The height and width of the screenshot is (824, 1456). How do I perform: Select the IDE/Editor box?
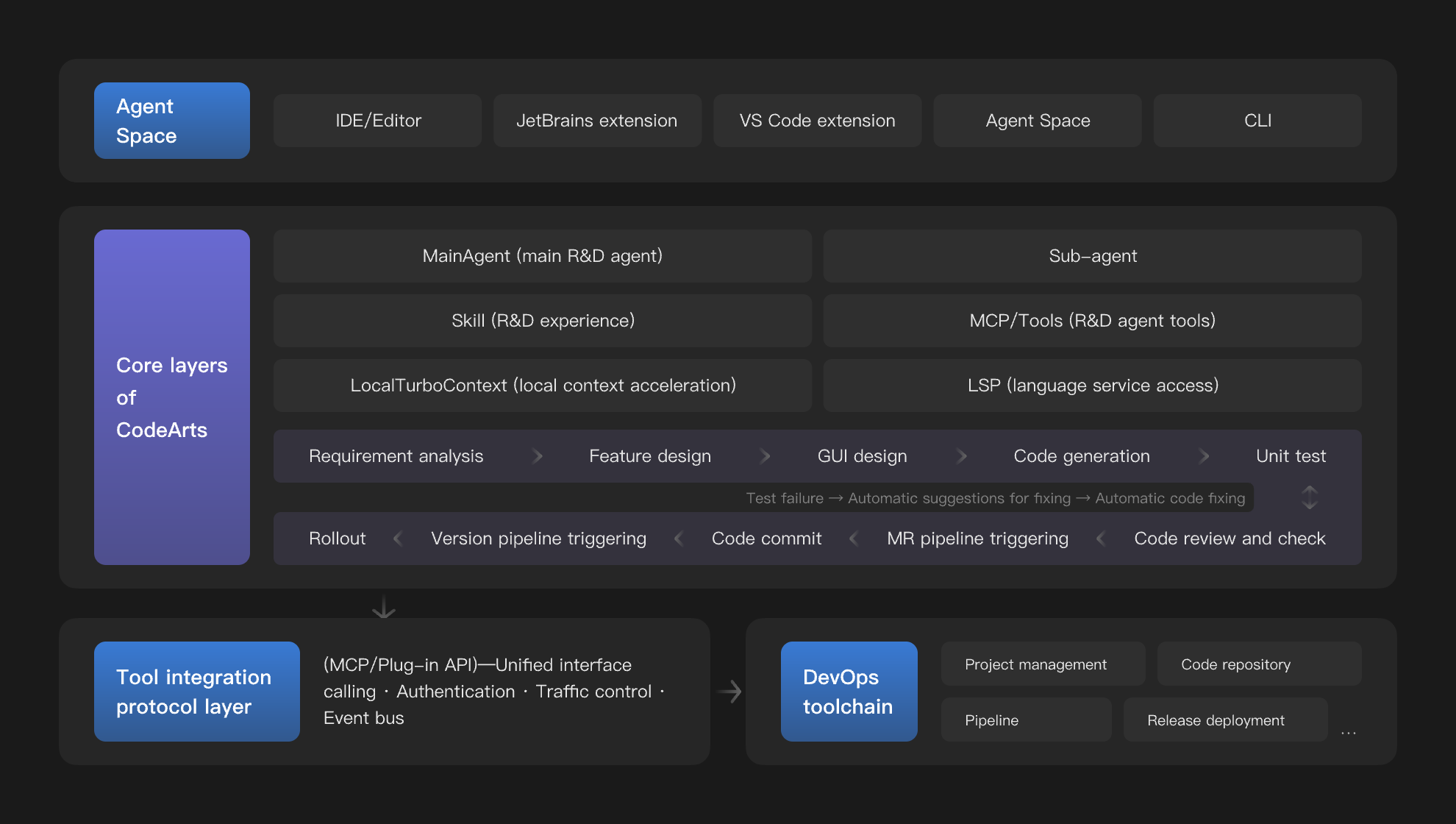(x=378, y=121)
